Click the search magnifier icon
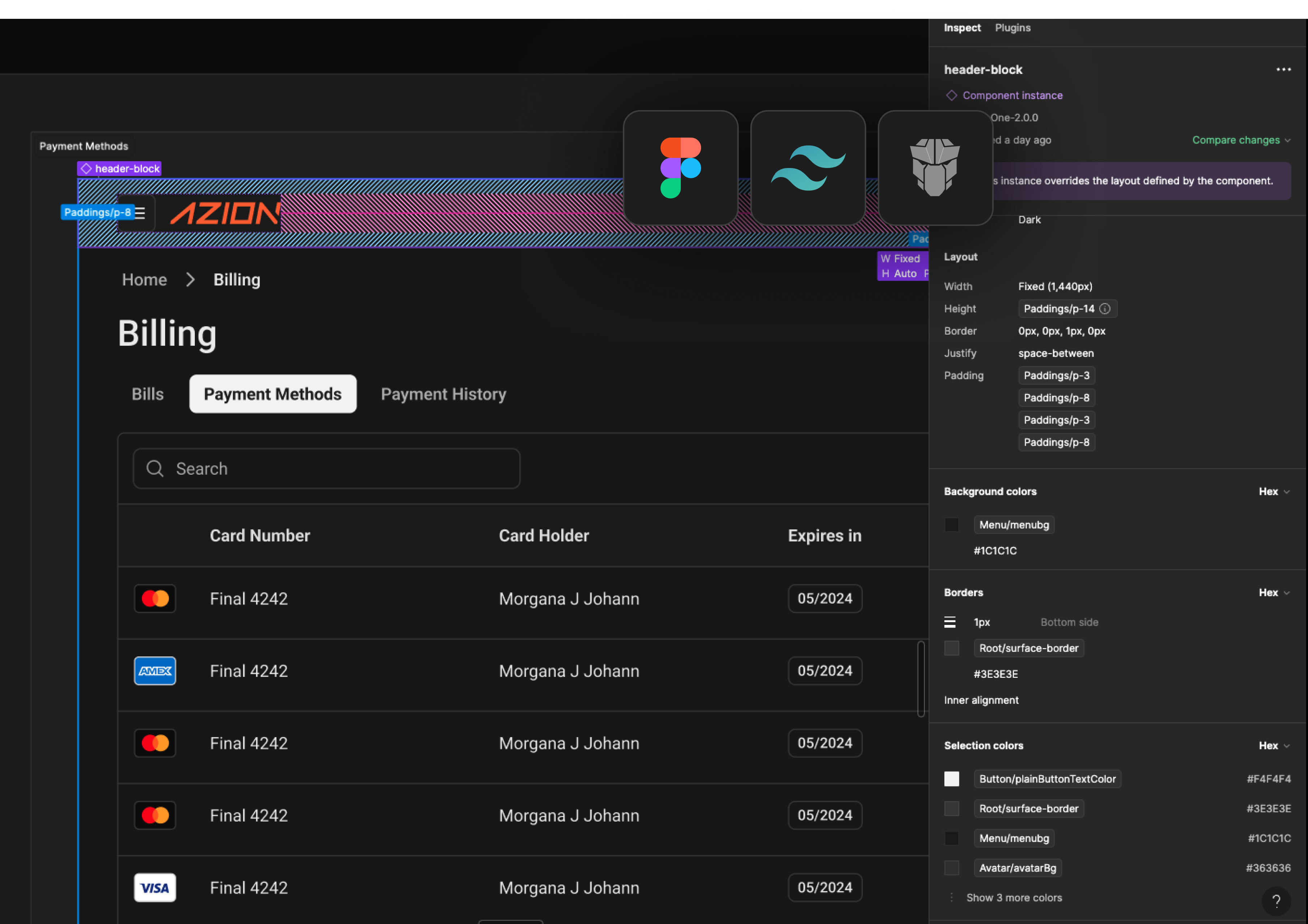This screenshot has width=1308, height=924. click(155, 468)
